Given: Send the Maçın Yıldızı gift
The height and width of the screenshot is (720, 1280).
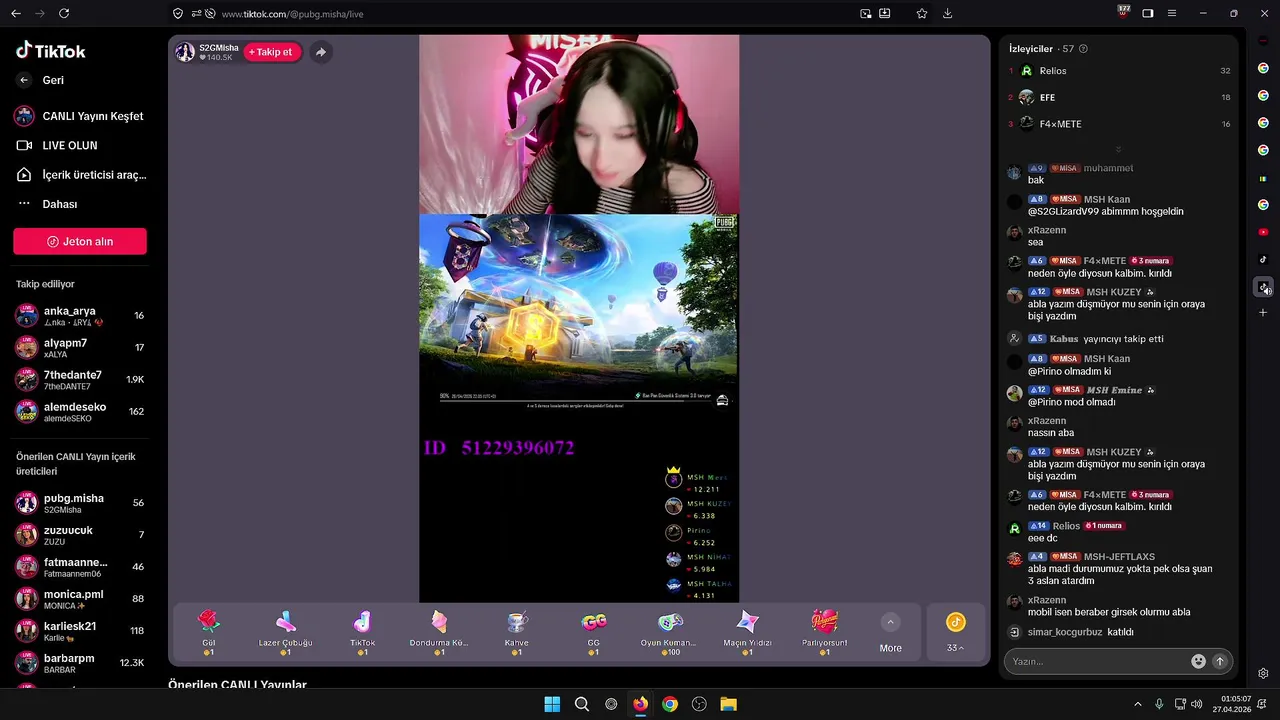Looking at the screenshot, I should (x=748, y=634).
